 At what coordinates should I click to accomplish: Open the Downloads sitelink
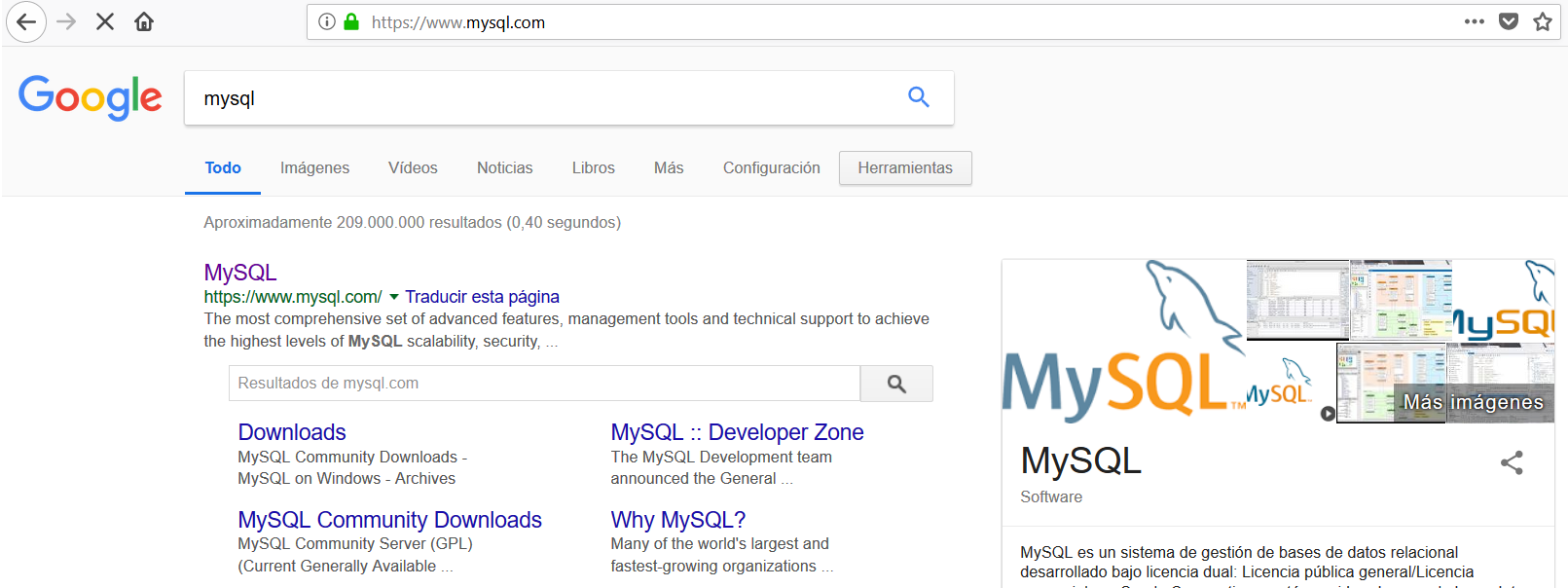point(292,432)
